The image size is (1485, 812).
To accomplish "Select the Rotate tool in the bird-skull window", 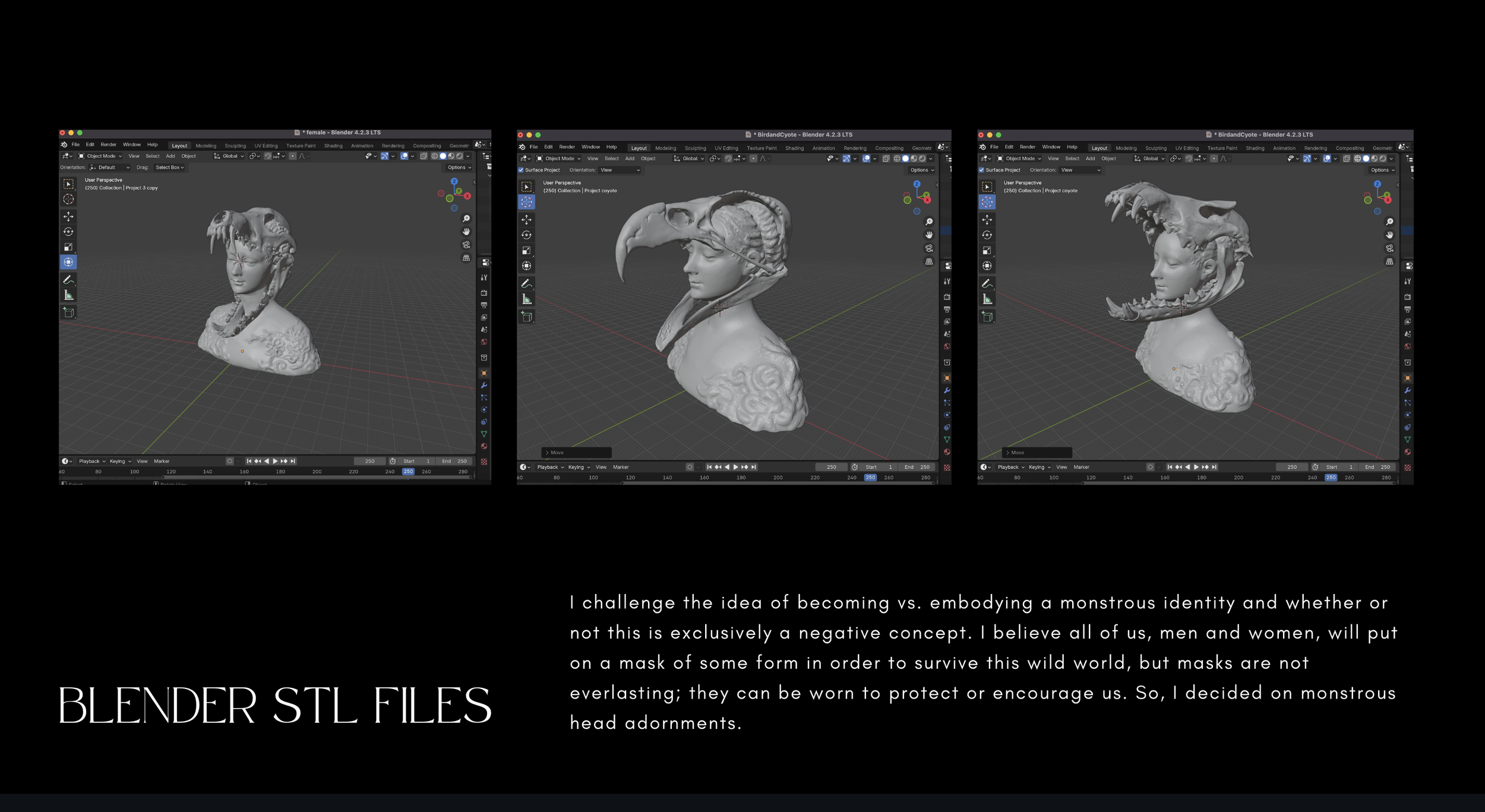I will pyautogui.click(x=526, y=235).
